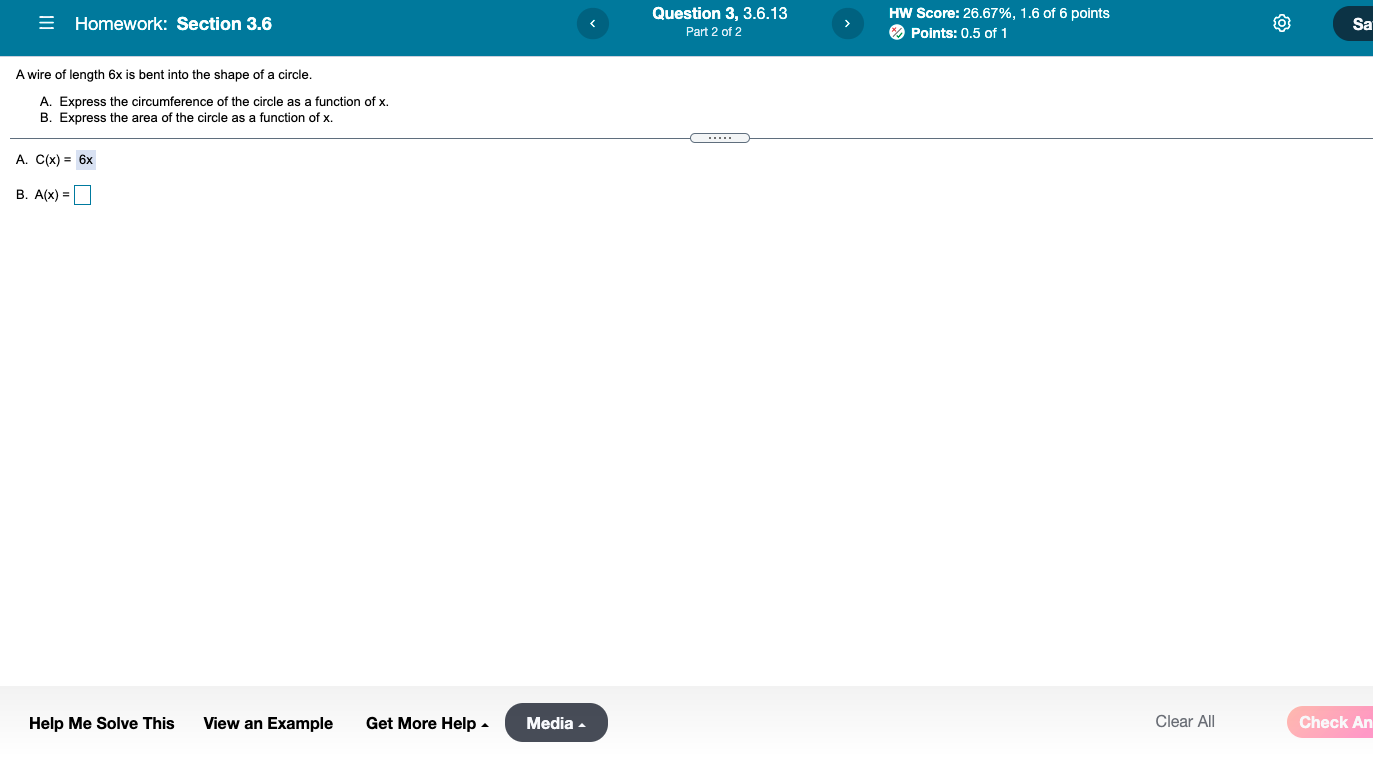1373x762 pixels.
Task: Click the wire of length 6x problem statement
Action: click(x=164, y=75)
